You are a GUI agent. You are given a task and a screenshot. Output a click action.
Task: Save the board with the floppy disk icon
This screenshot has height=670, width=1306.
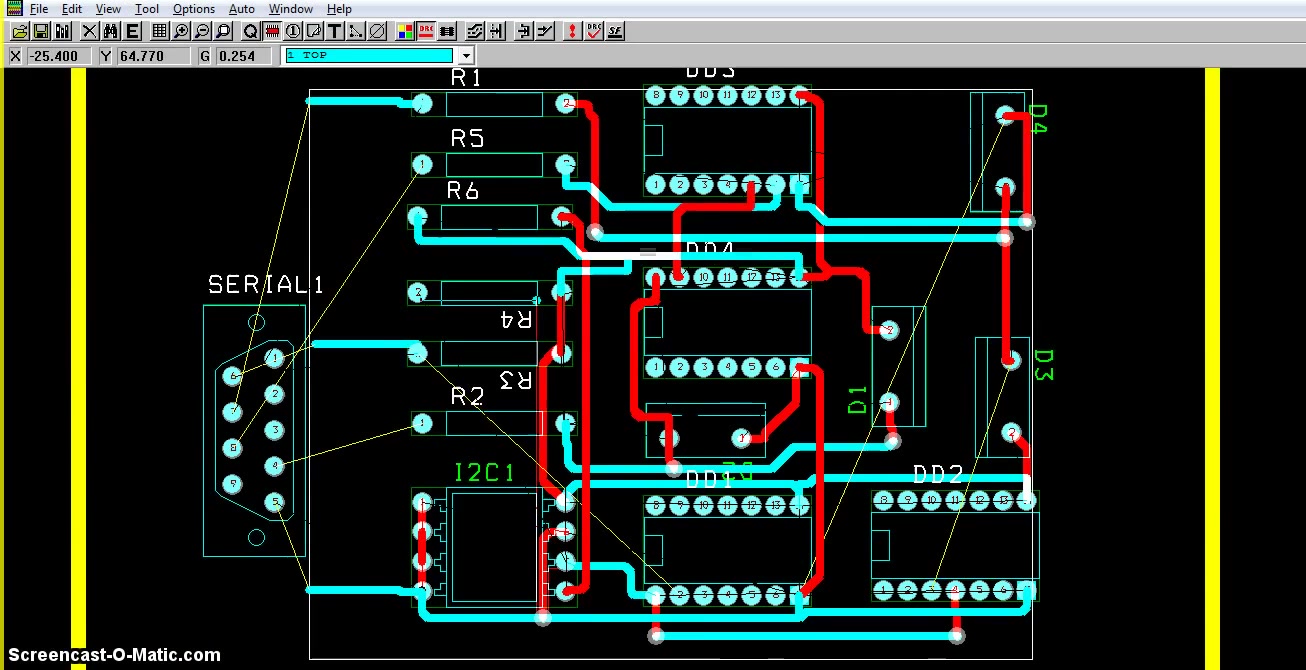pyautogui.click(x=41, y=31)
